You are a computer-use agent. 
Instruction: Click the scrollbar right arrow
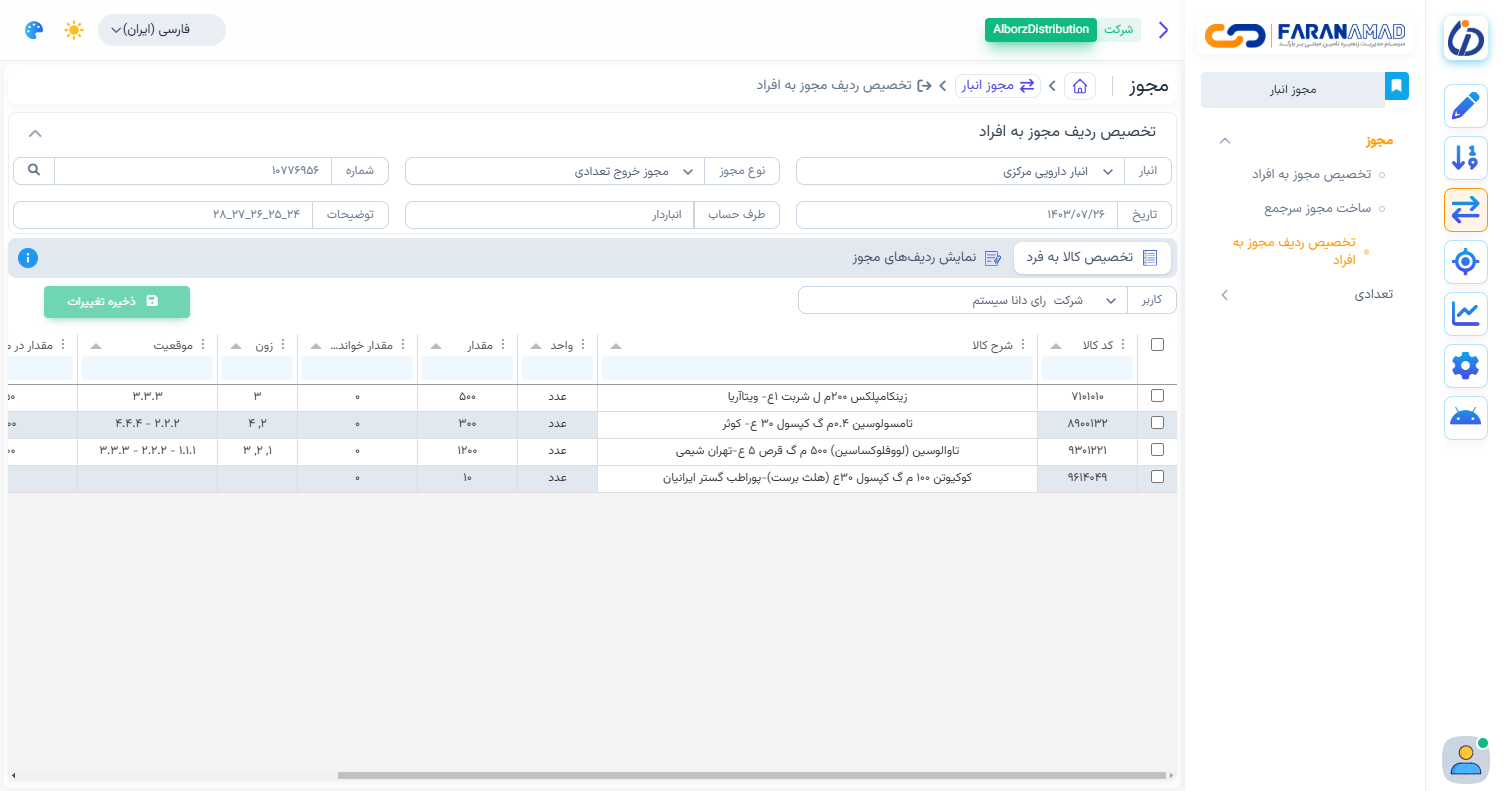point(1172,775)
